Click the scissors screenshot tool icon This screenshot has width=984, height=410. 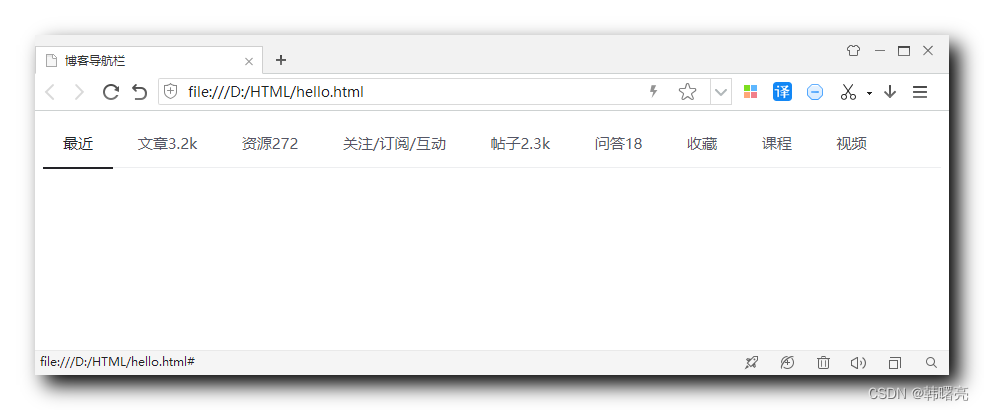tap(848, 92)
